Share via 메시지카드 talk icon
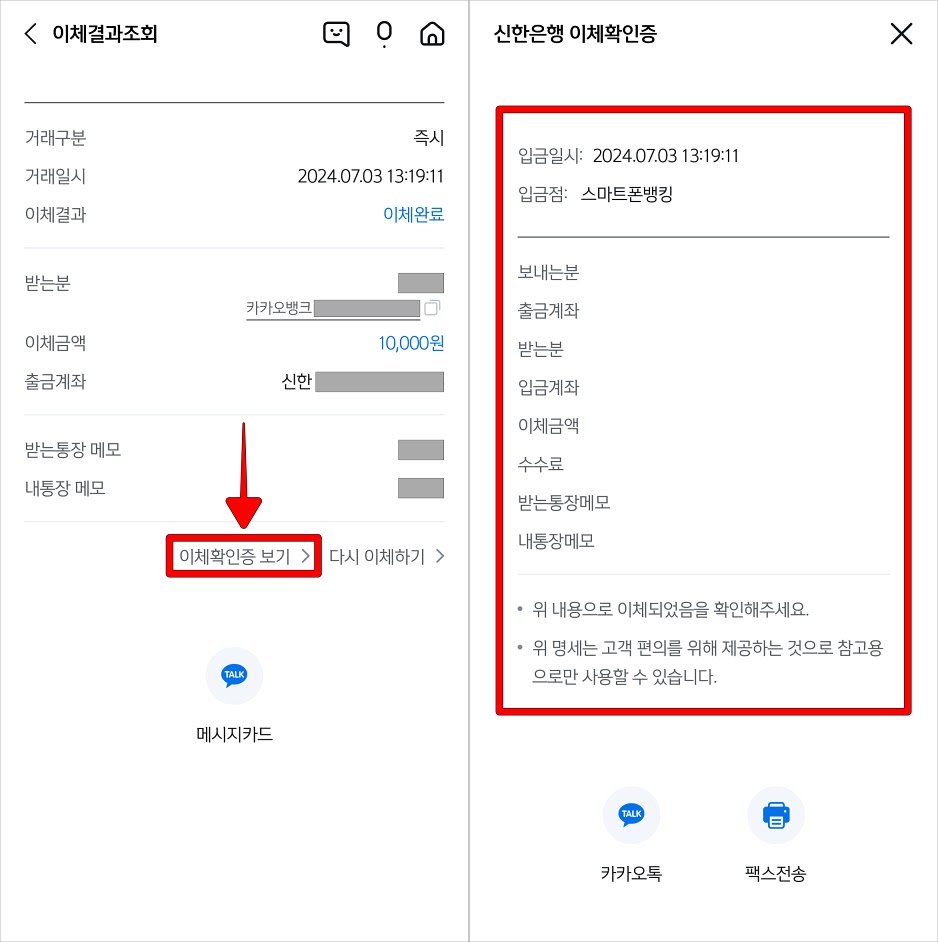 coord(234,675)
